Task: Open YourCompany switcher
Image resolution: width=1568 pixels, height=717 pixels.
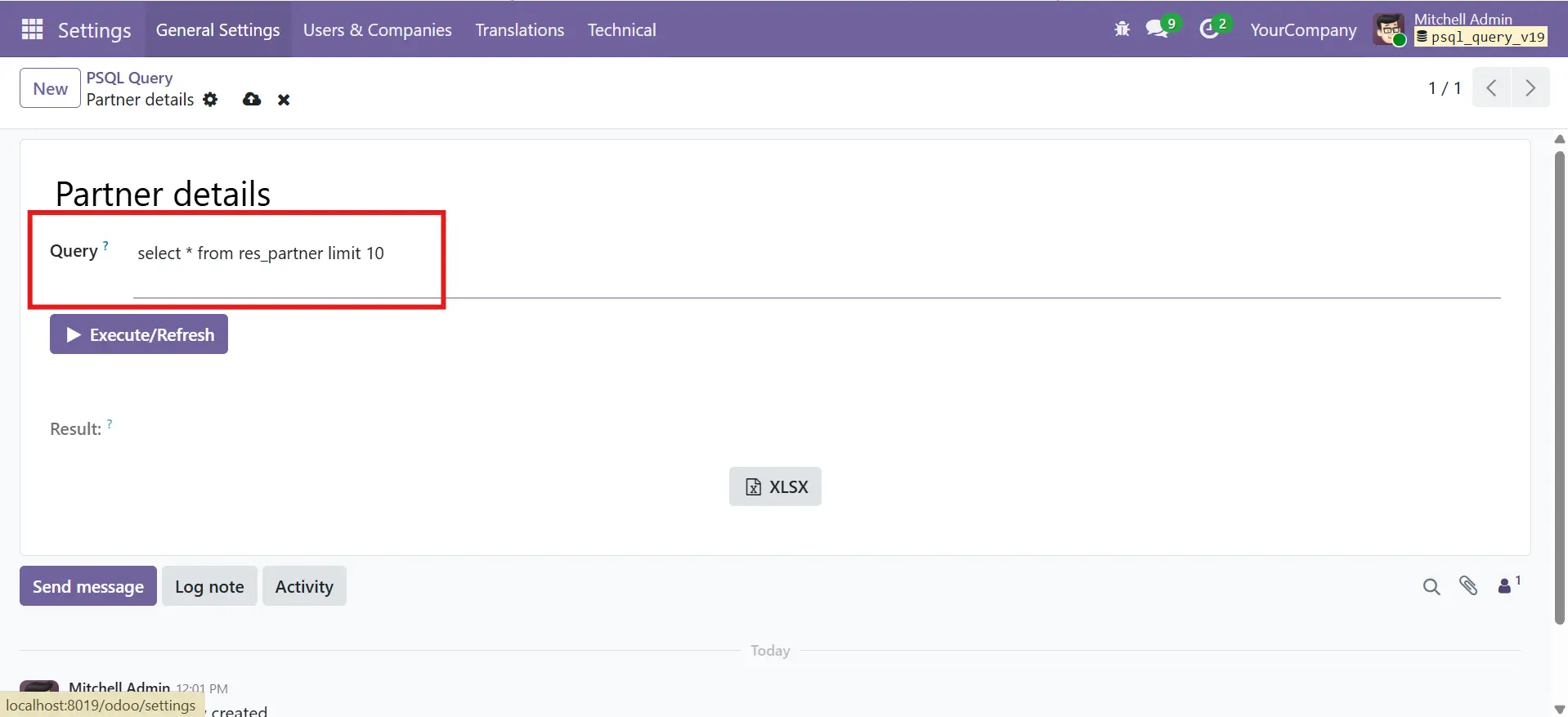Action: point(1303,29)
